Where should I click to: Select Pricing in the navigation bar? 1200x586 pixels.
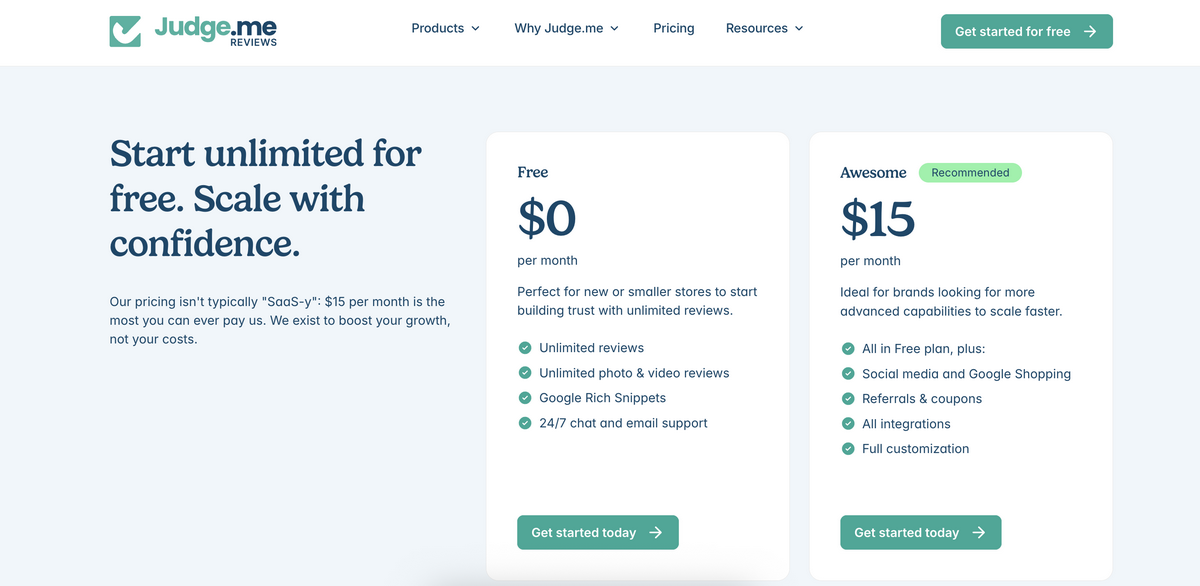click(673, 28)
